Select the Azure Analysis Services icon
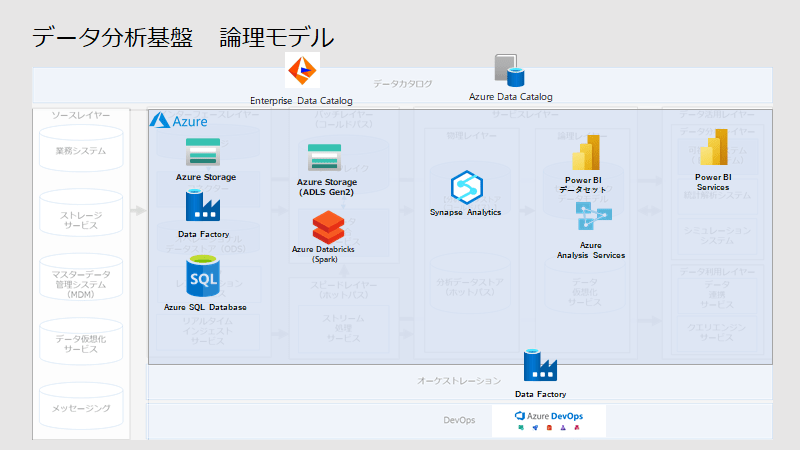The height and width of the screenshot is (450, 800). [x=593, y=216]
